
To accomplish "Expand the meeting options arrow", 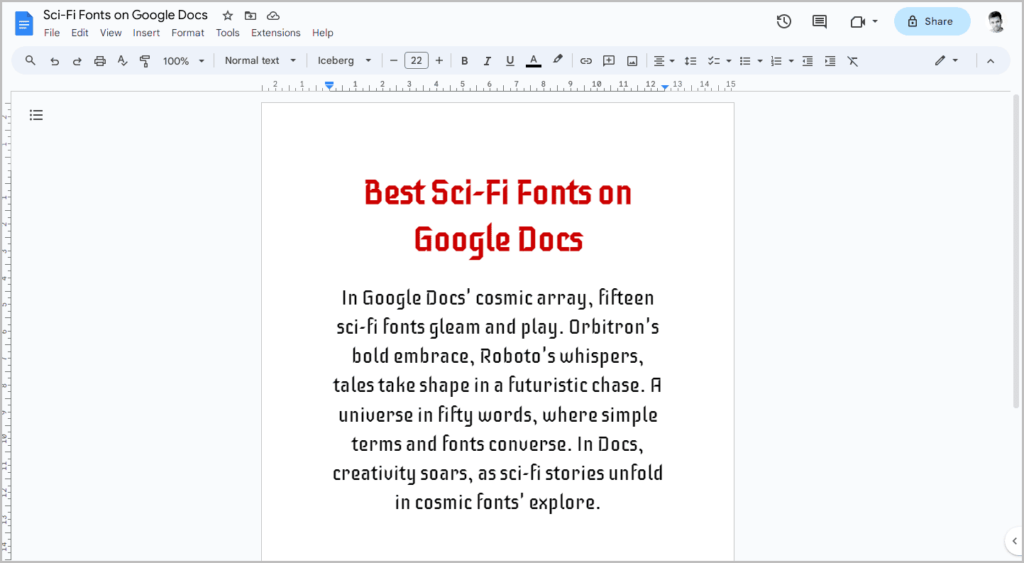I will pos(875,22).
